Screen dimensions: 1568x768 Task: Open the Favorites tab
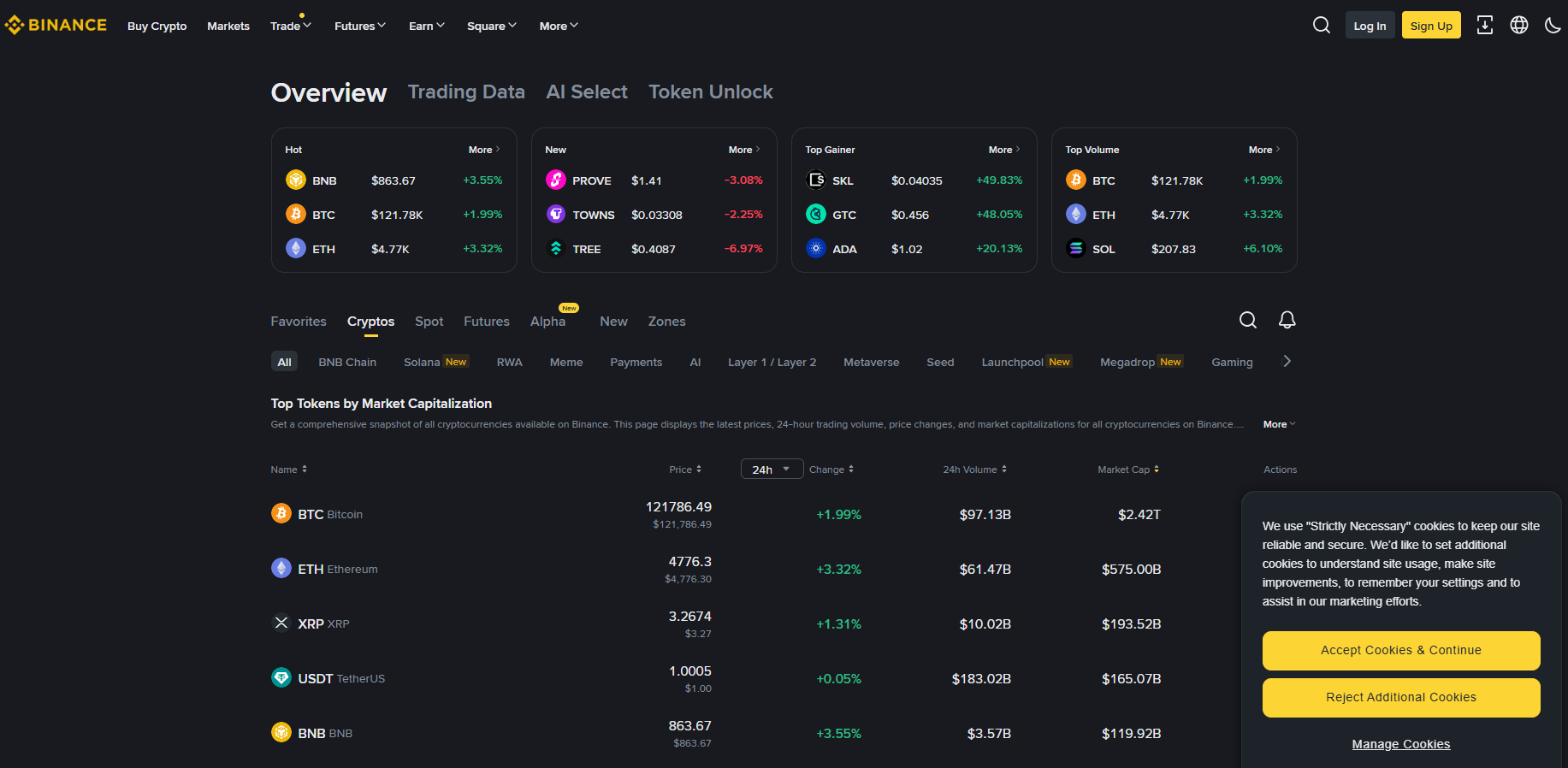click(x=299, y=322)
